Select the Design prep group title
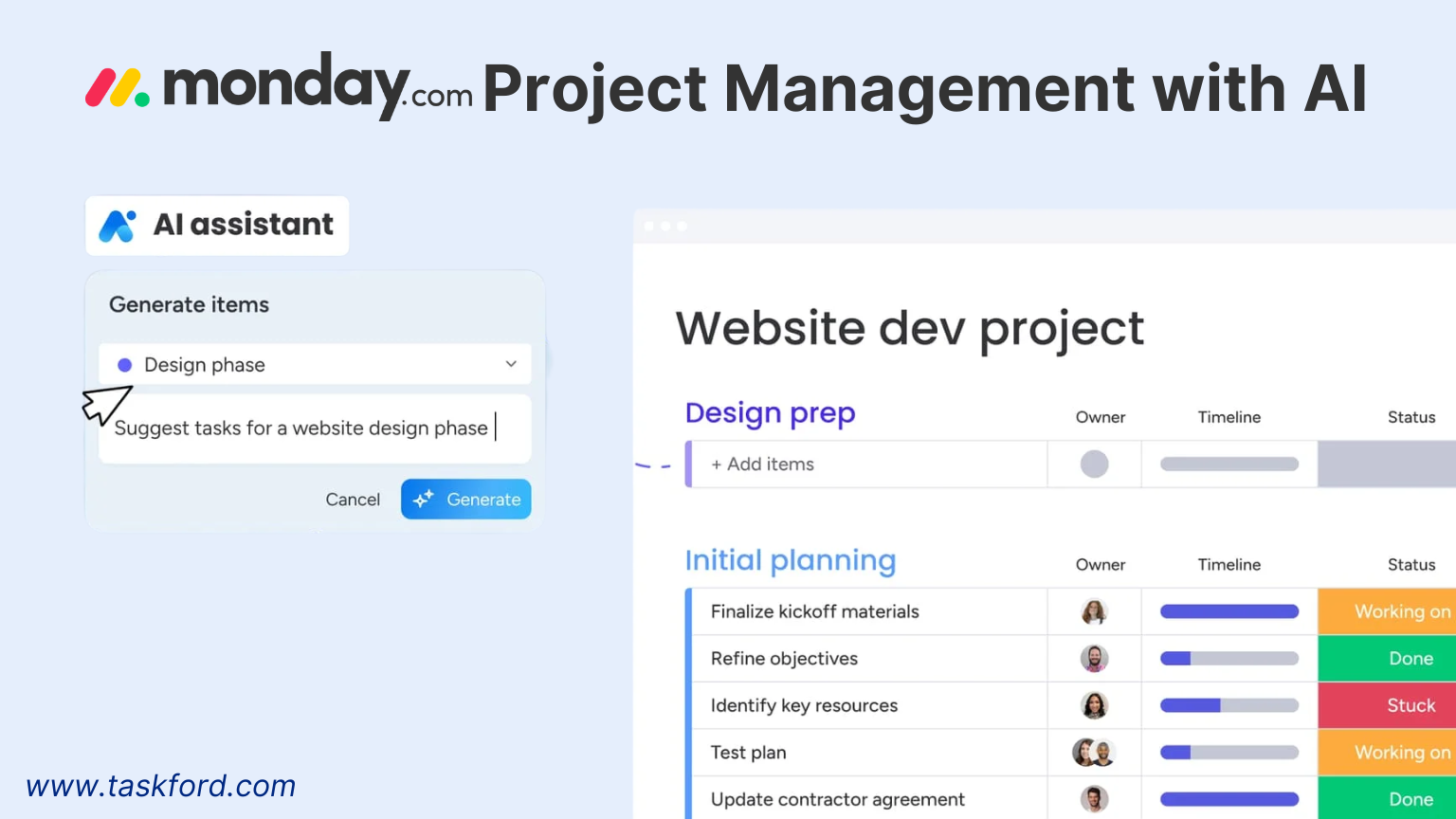 tap(770, 412)
